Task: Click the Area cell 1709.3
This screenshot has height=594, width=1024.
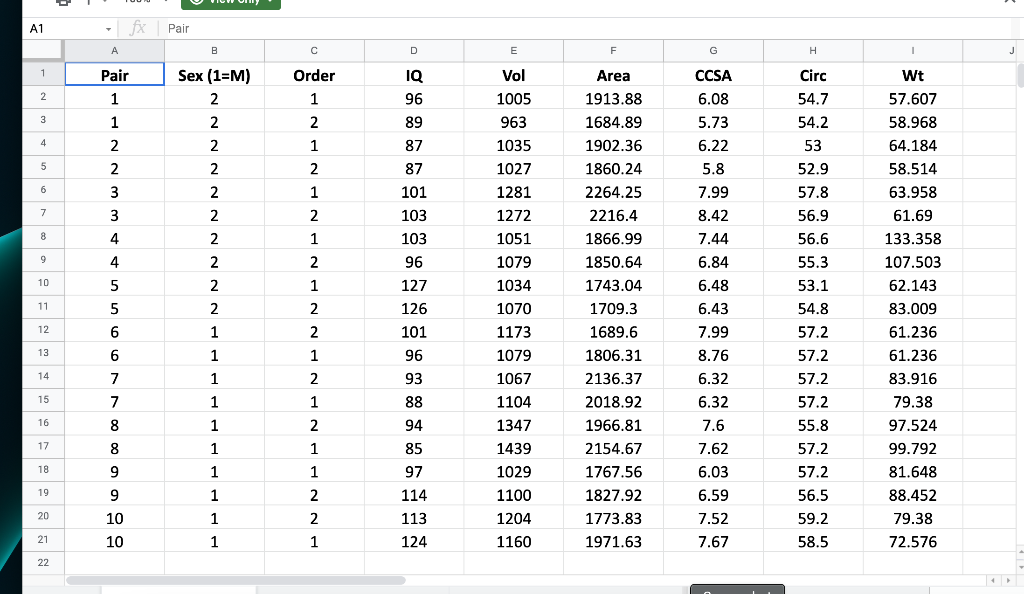Action: coord(613,308)
